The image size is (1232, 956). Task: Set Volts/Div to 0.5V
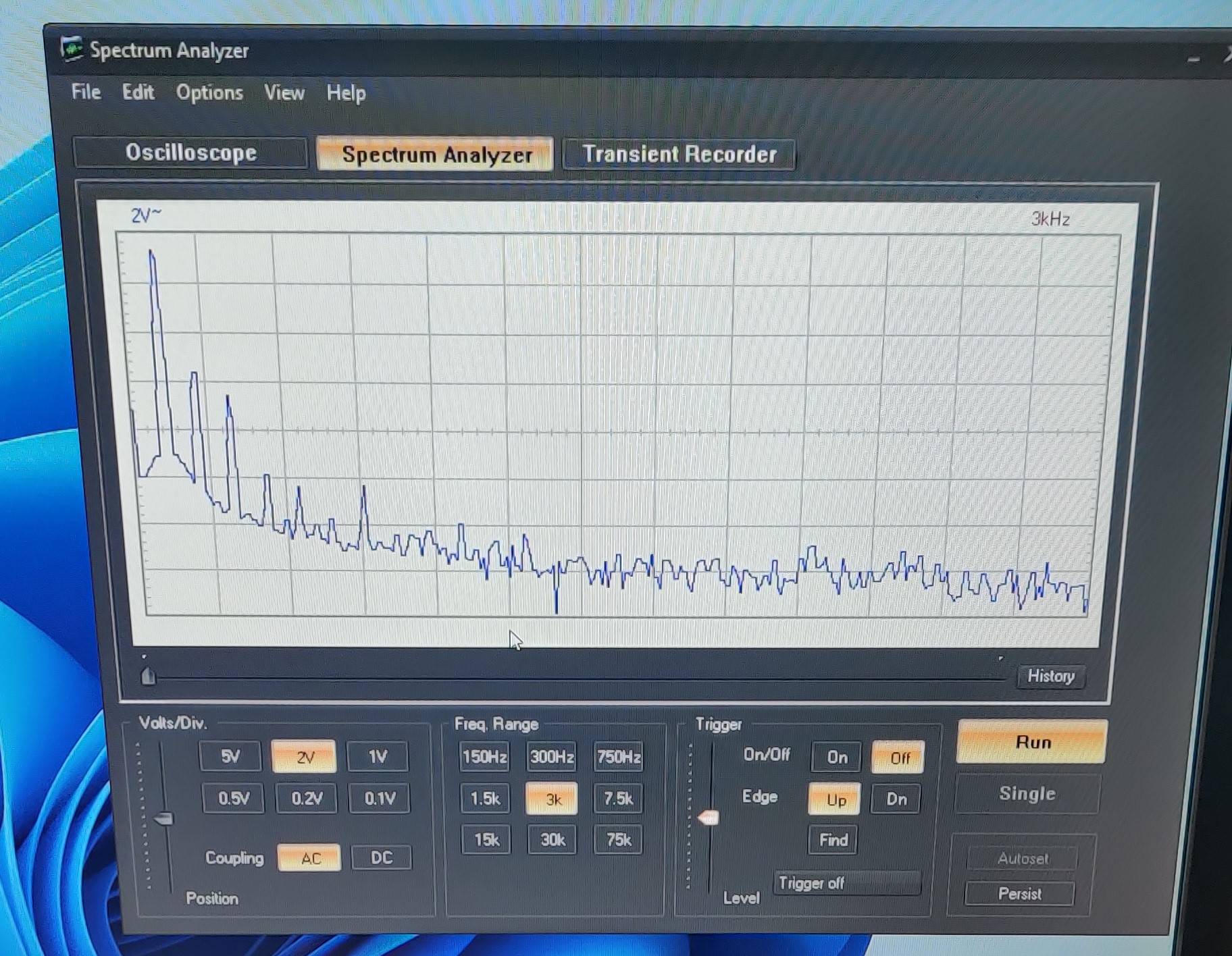(x=233, y=799)
